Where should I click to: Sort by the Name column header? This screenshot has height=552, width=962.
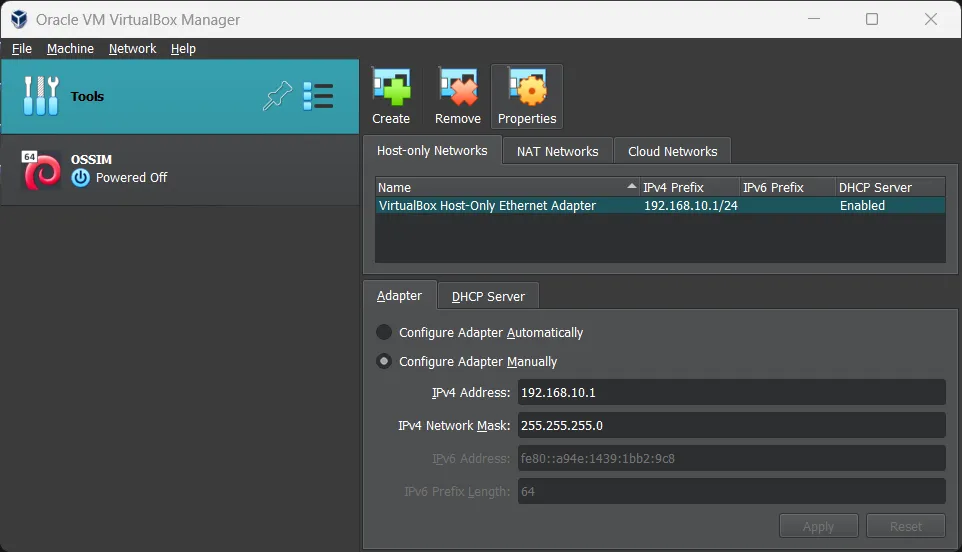click(507, 187)
